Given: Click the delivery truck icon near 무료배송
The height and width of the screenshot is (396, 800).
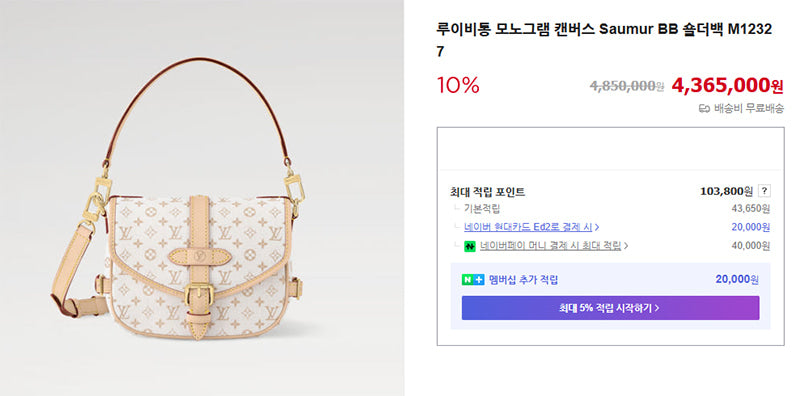Looking at the screenshot, I should [x=704, y=108].
